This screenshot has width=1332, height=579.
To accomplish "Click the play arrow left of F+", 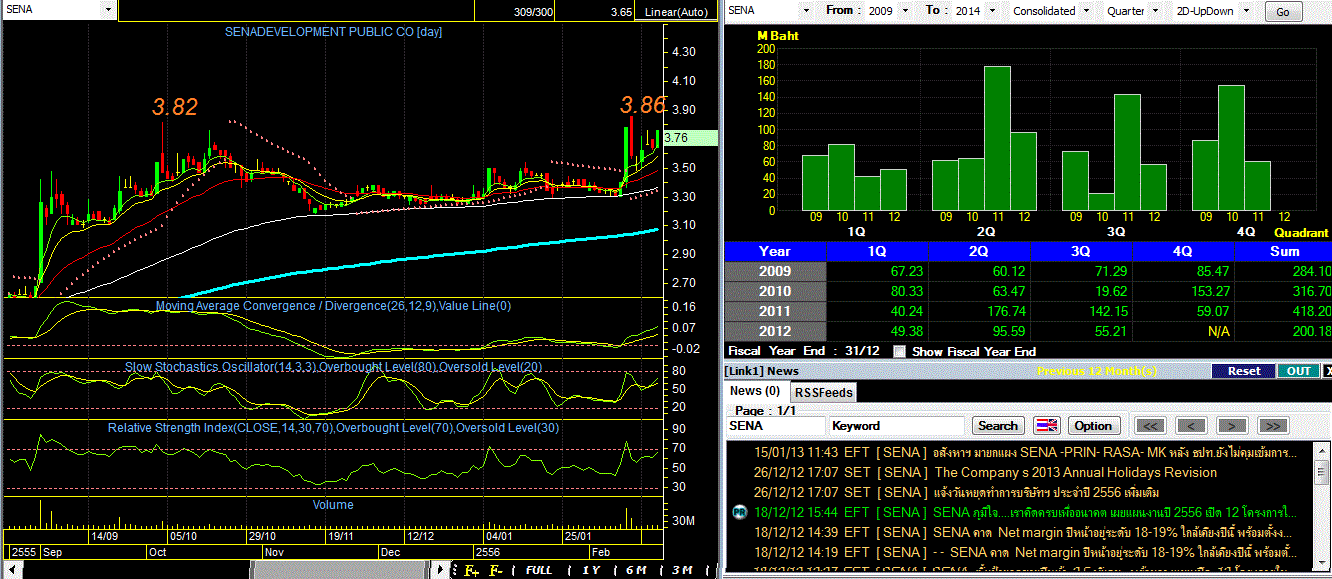I will [441, 571].
